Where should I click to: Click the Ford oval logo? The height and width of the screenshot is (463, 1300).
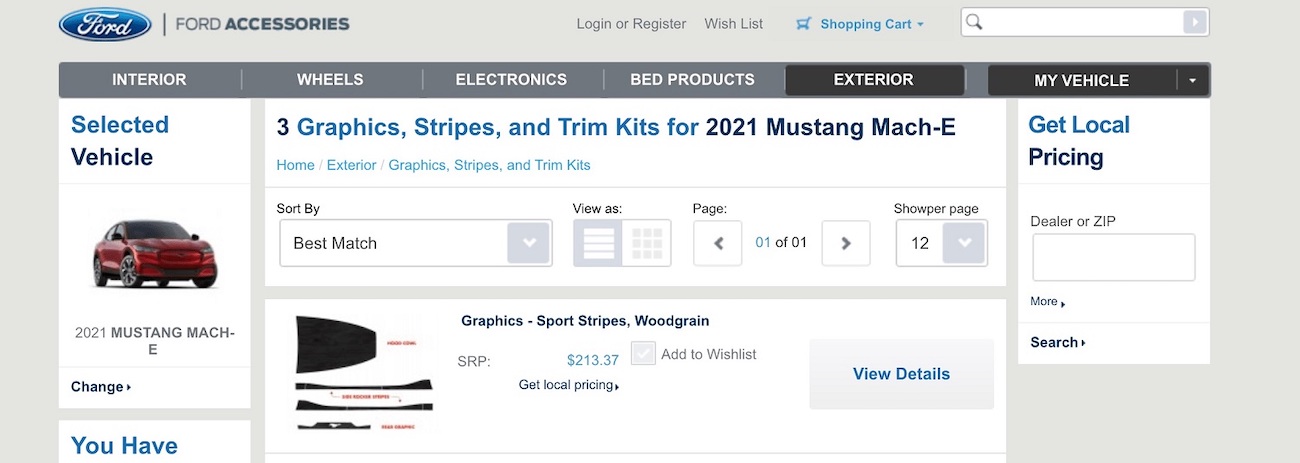(105, 24)
